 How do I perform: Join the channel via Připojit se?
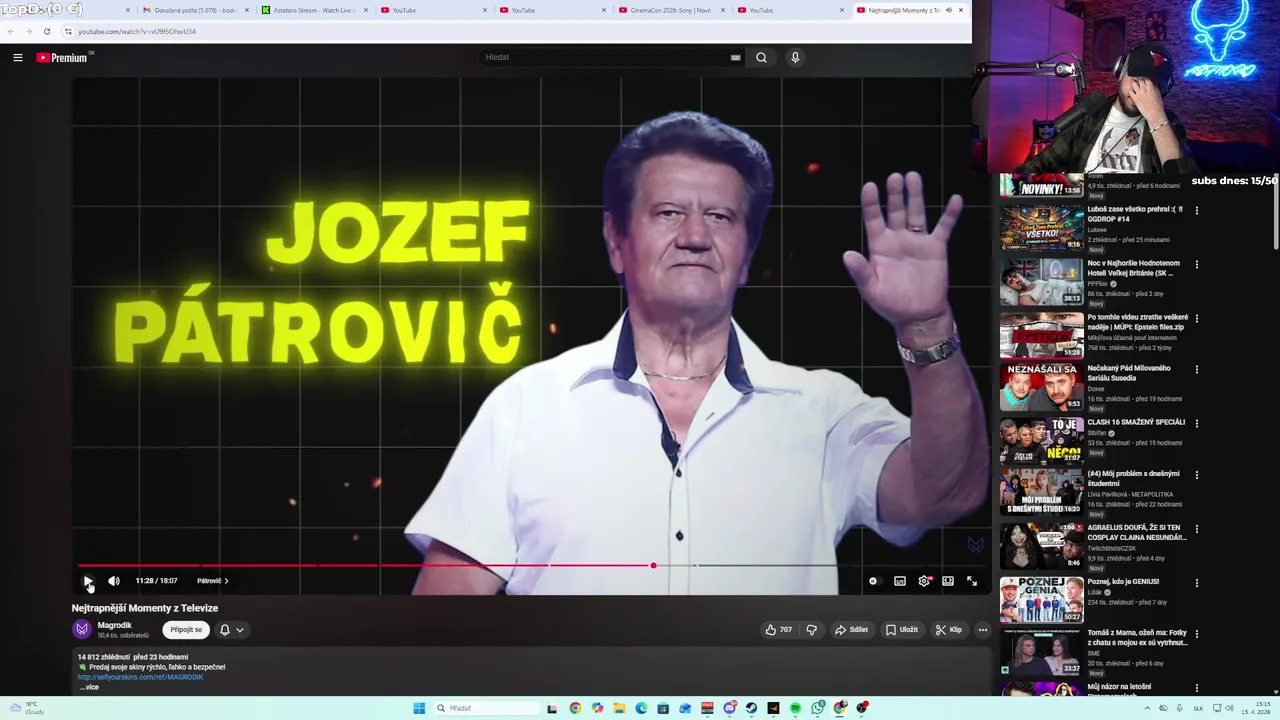pos(186,630)
